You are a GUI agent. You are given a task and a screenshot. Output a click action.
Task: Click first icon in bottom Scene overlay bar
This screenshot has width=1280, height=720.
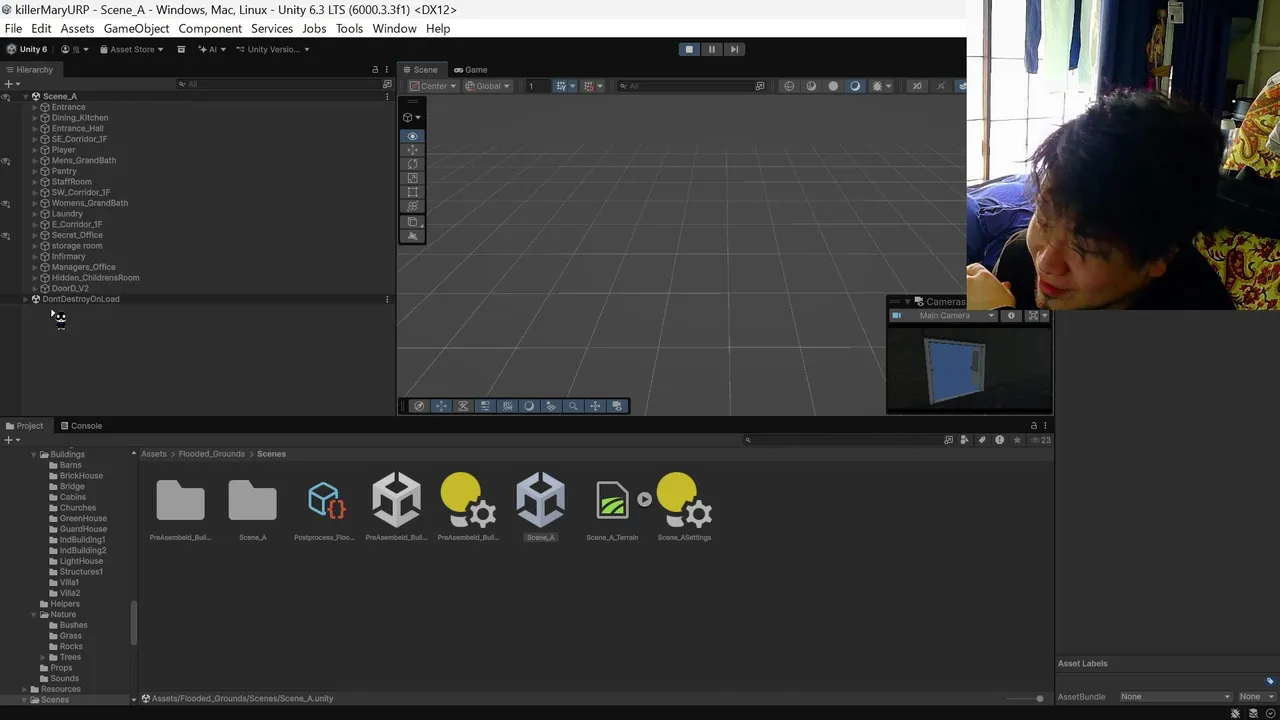[x=419, y=406]
